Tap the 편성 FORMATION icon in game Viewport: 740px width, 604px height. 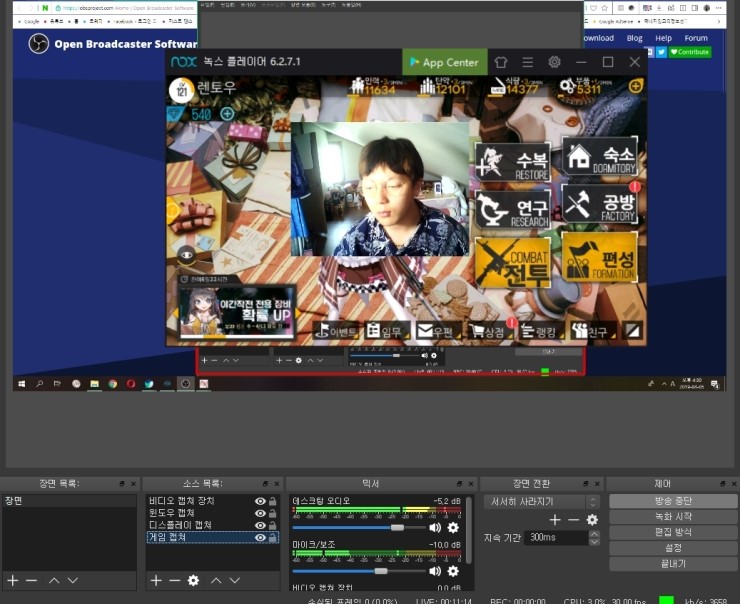click(600, 257)
